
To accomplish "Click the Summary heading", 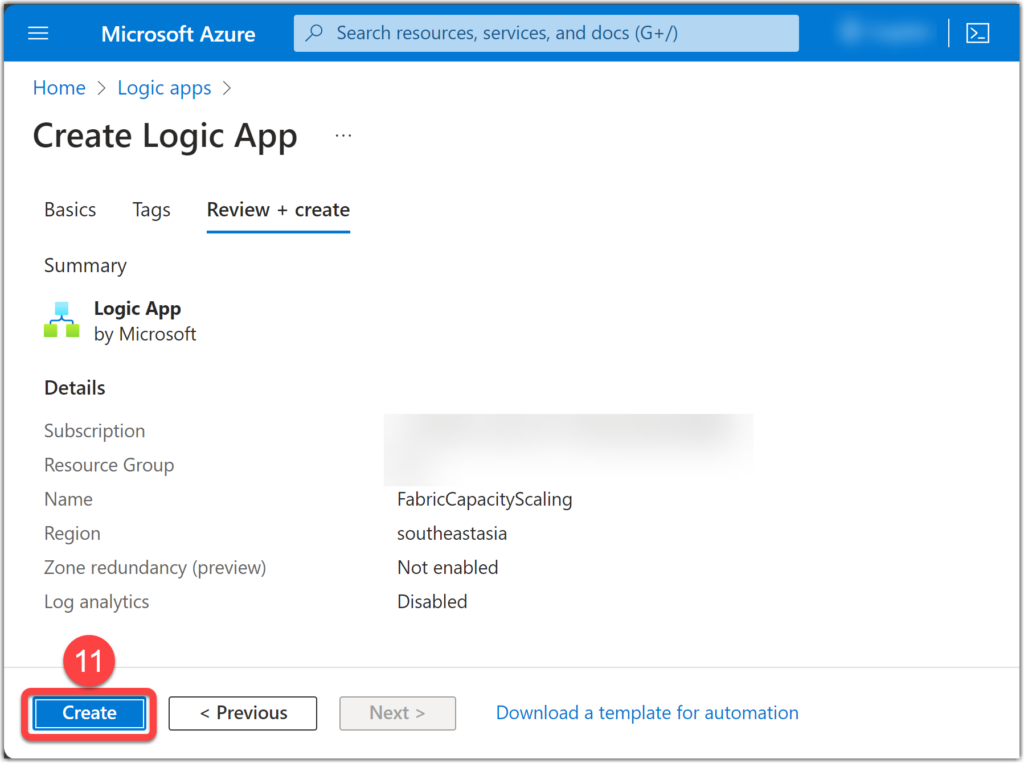I will point(85,265).
